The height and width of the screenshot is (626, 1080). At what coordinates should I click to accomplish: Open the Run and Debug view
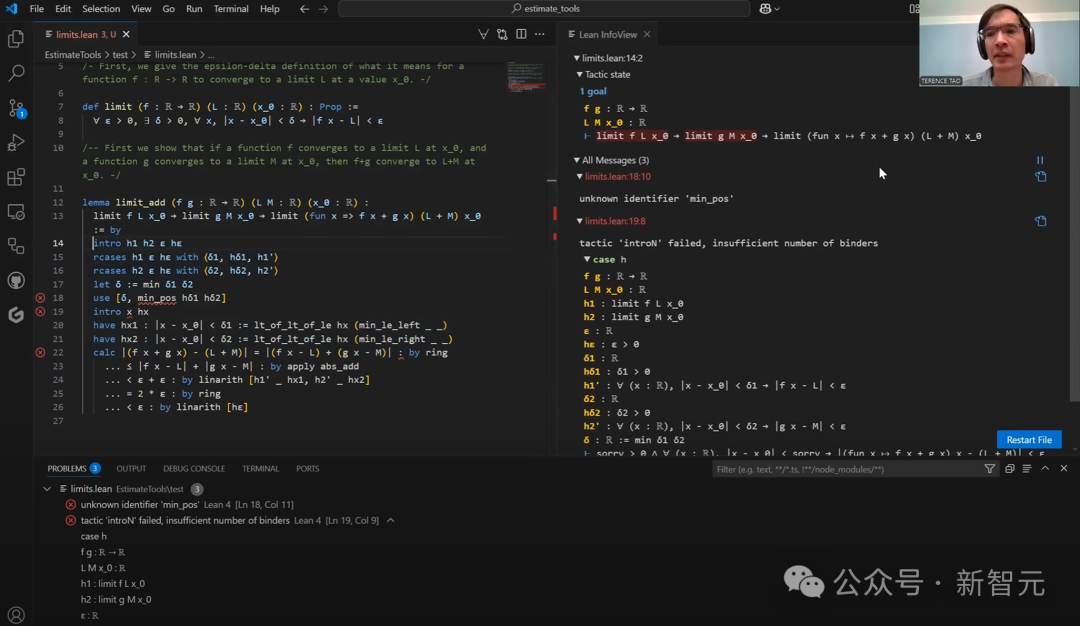(16, 143)
